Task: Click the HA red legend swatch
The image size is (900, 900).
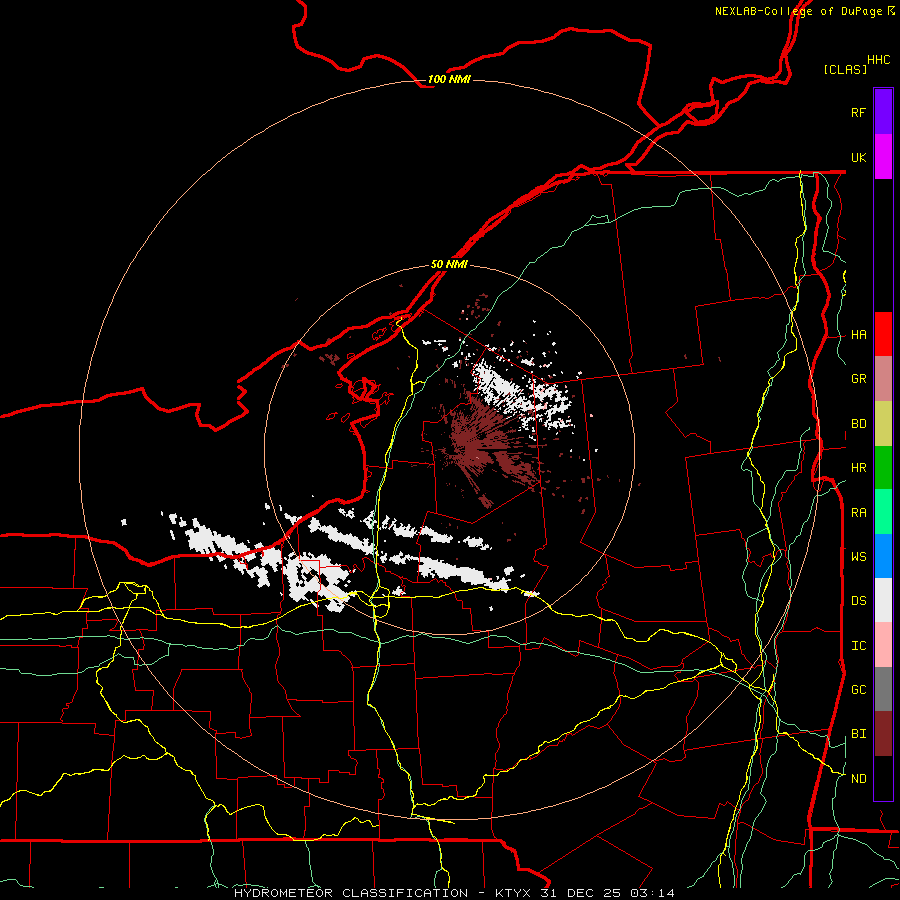Action: 883,334
